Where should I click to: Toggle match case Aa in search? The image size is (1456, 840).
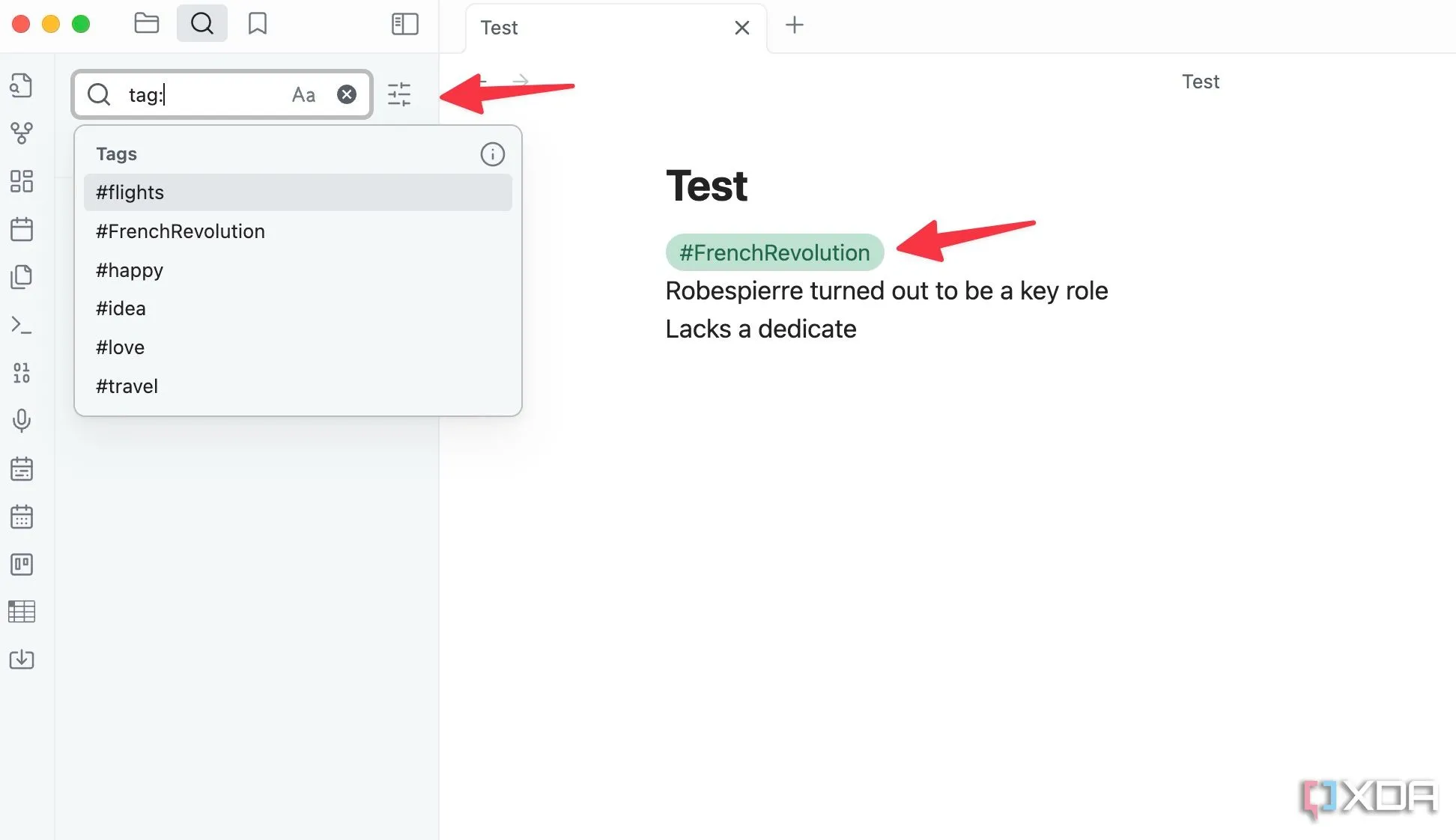point(303,95)
